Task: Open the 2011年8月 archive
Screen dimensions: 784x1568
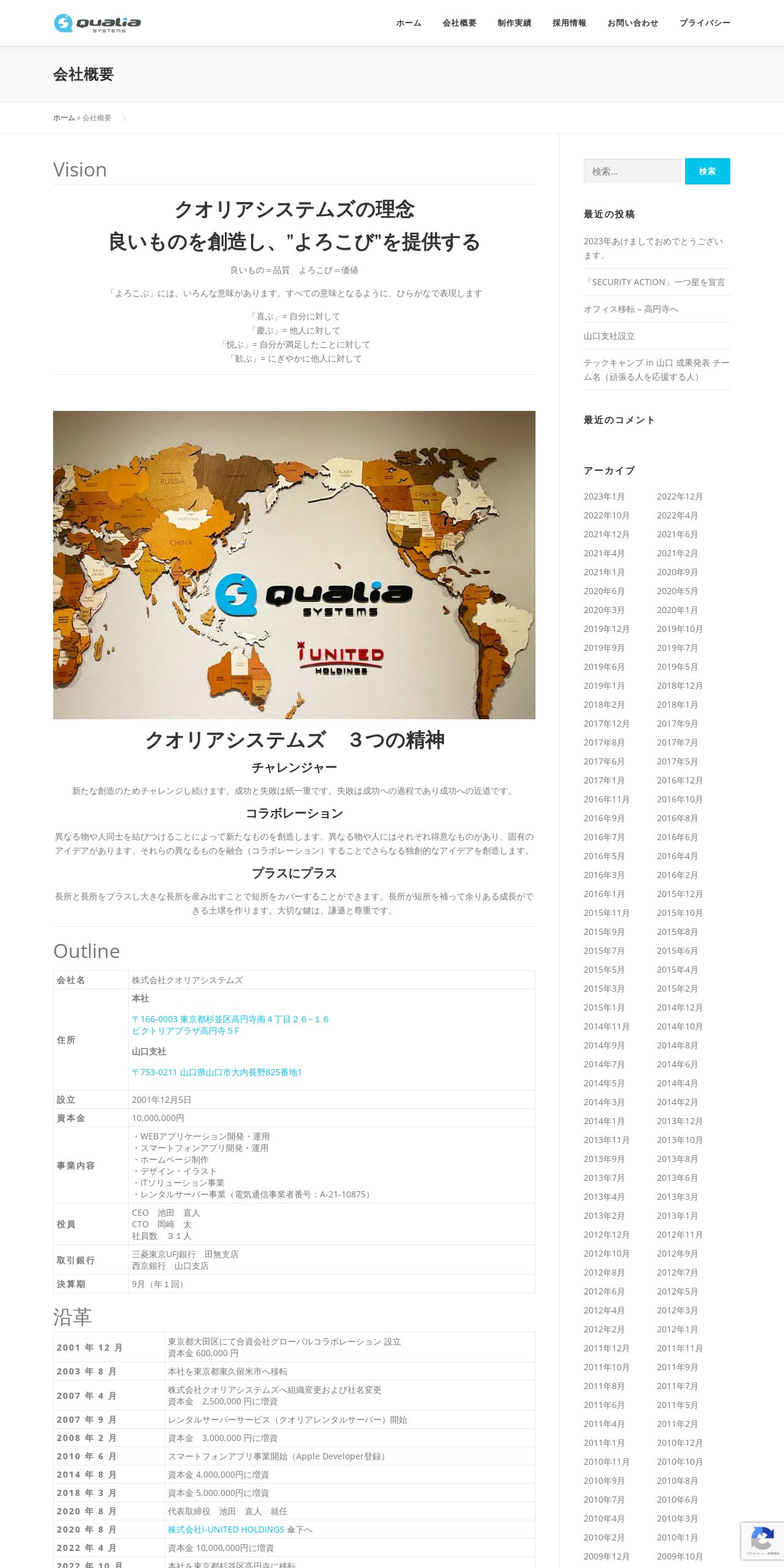Action: coord(604,1386)
